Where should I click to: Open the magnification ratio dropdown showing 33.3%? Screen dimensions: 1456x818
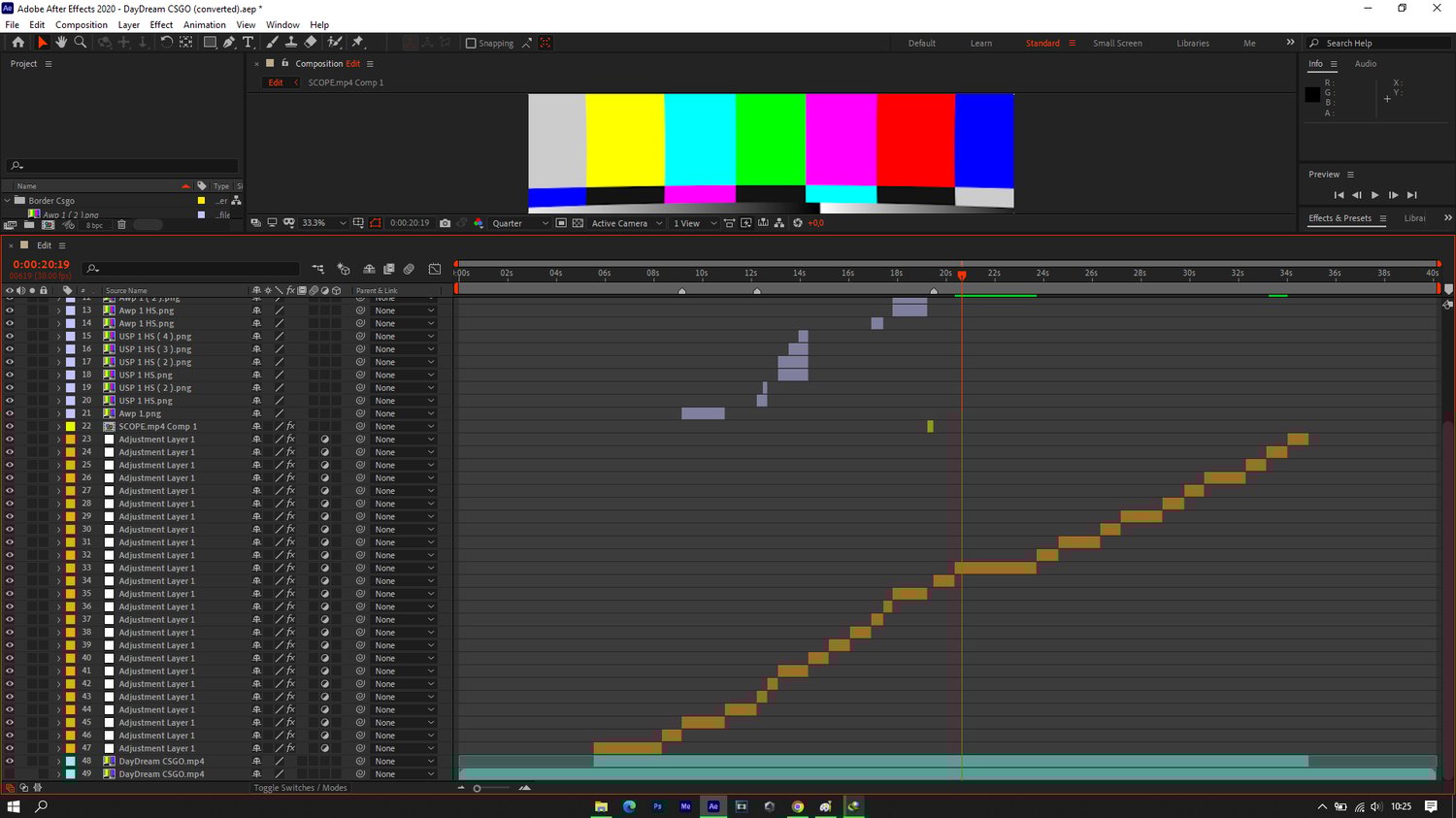323,223
